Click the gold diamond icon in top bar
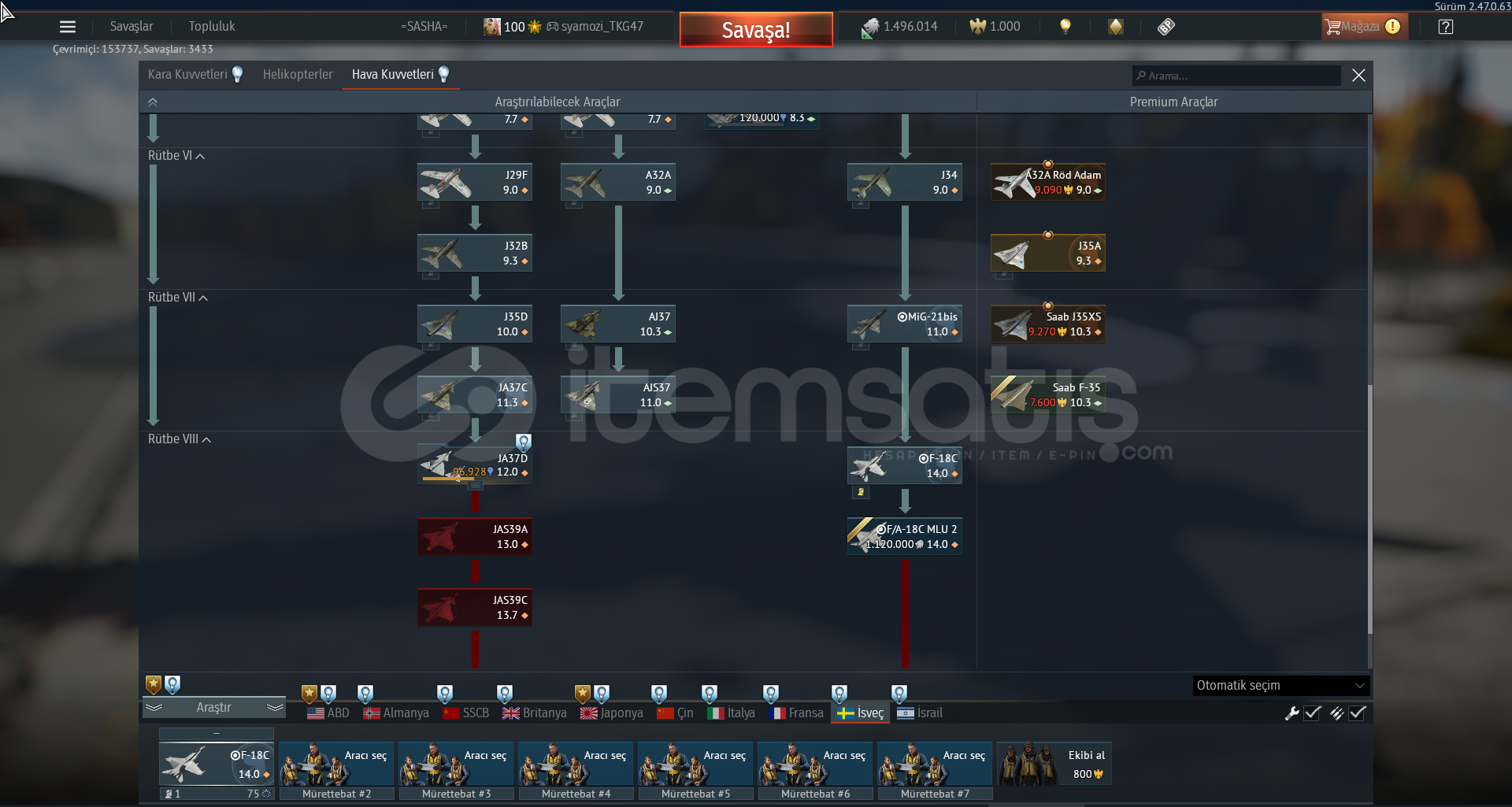The height and width of the screenshot is (807, 1512). pyautogui.click(x=1116, y=27)
